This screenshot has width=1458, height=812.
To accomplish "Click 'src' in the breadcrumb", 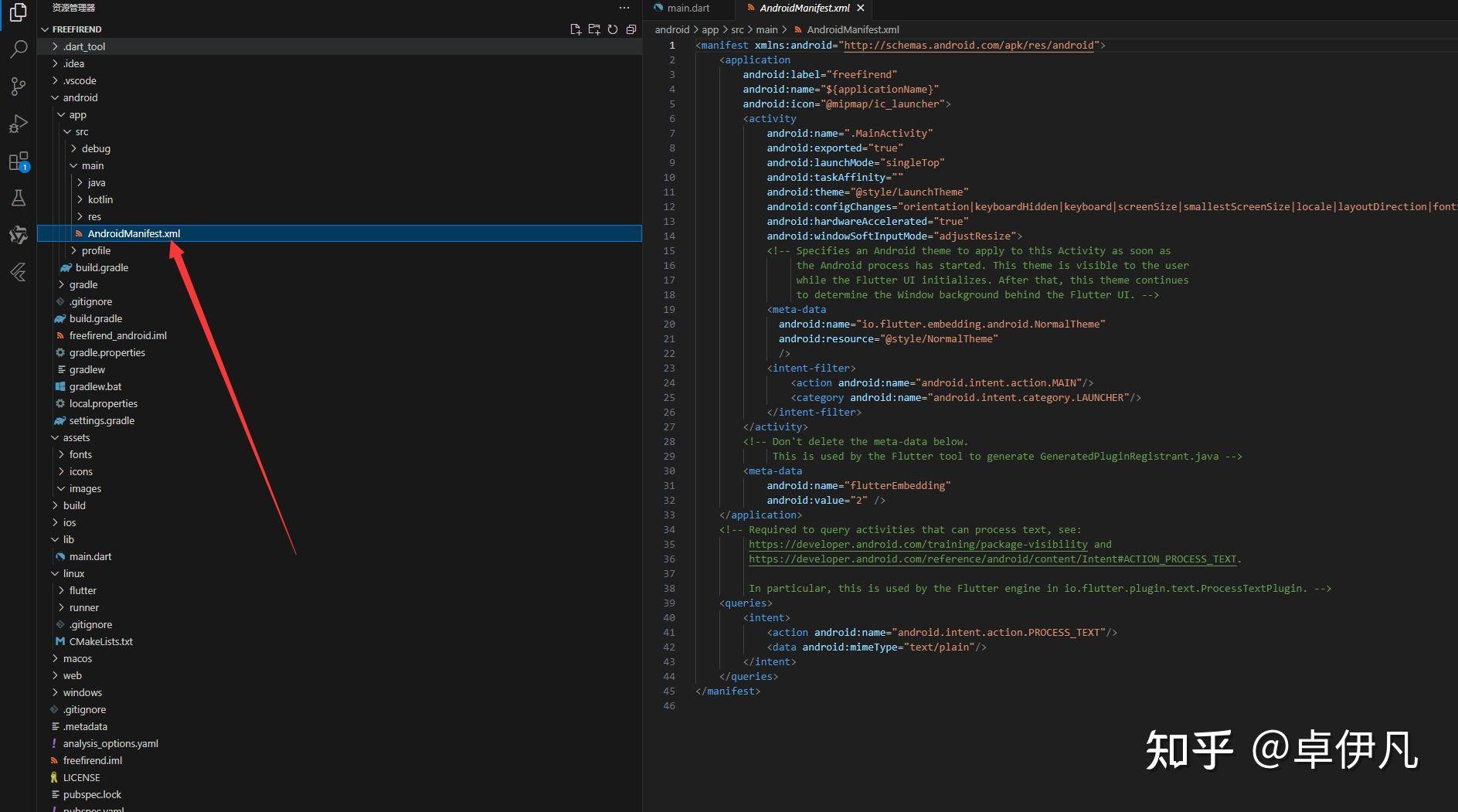I will [x=738, y=29].
